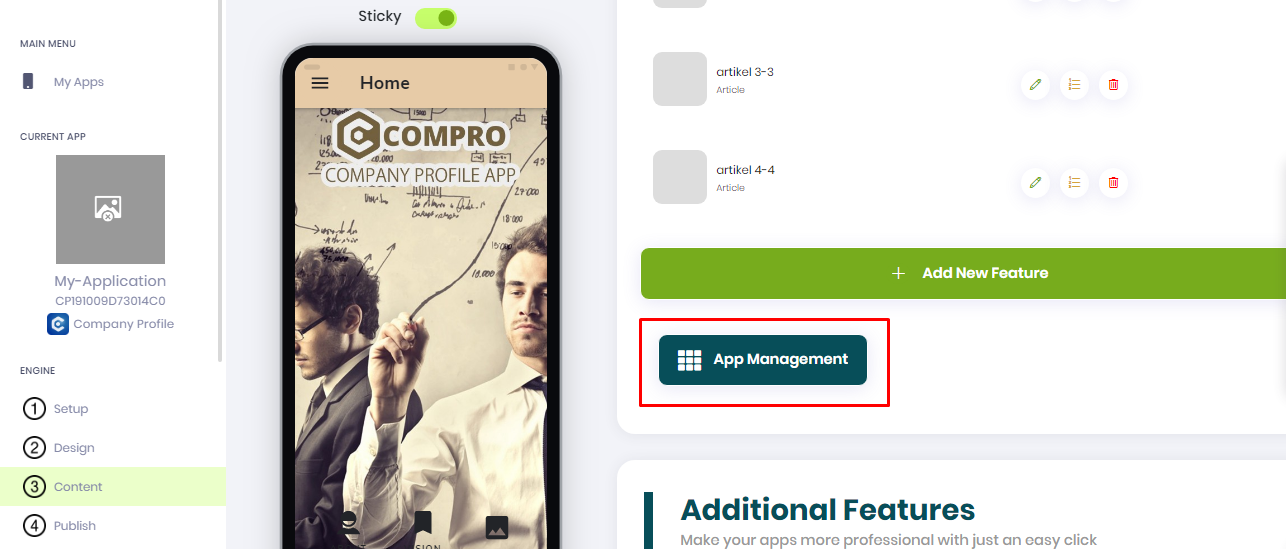Delete artikel 3-3 with the trash icon
Screen dimensions: 1286x549
1113,85
